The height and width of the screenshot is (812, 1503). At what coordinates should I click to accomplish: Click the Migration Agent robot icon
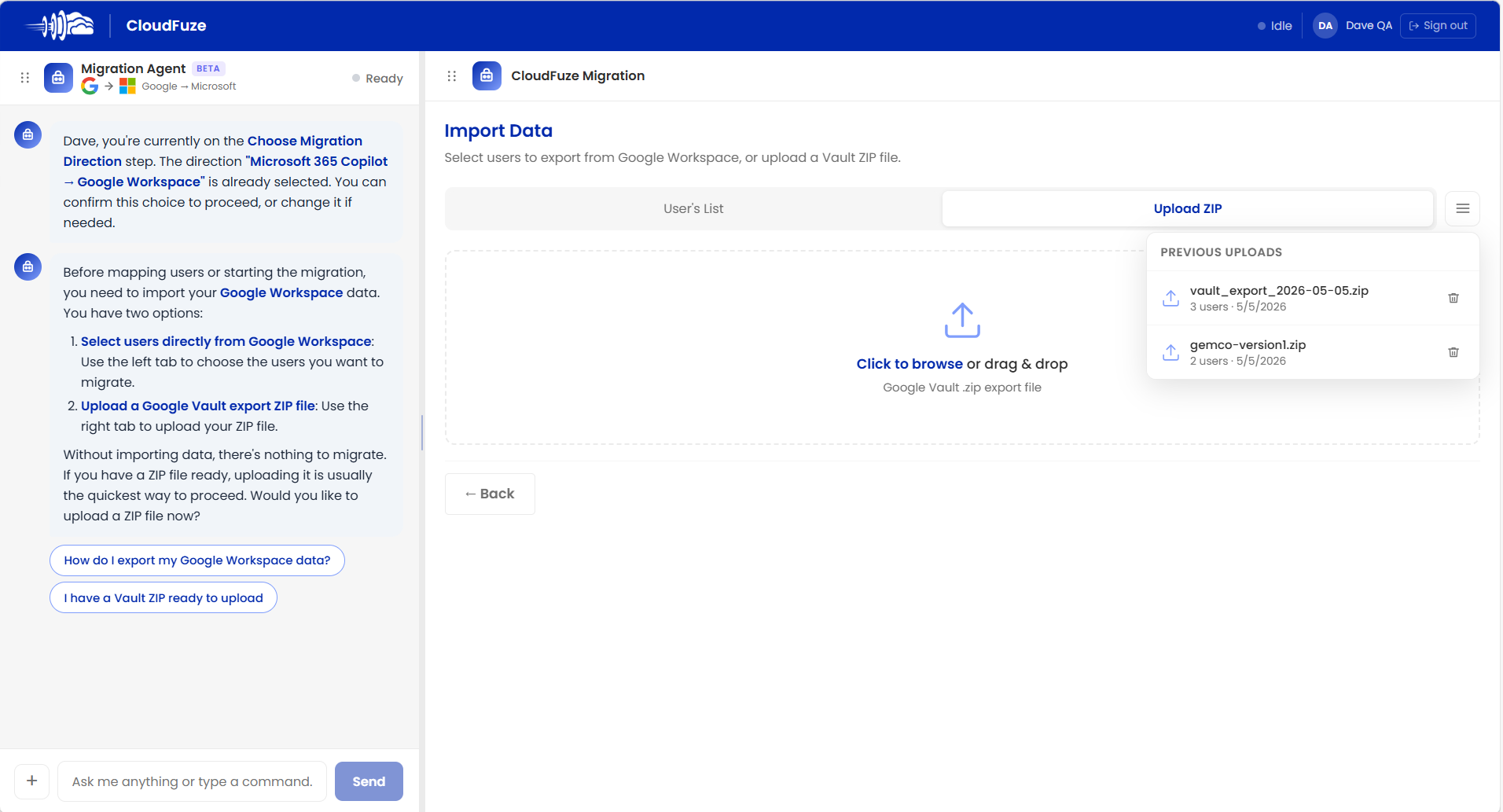[58, 78]
